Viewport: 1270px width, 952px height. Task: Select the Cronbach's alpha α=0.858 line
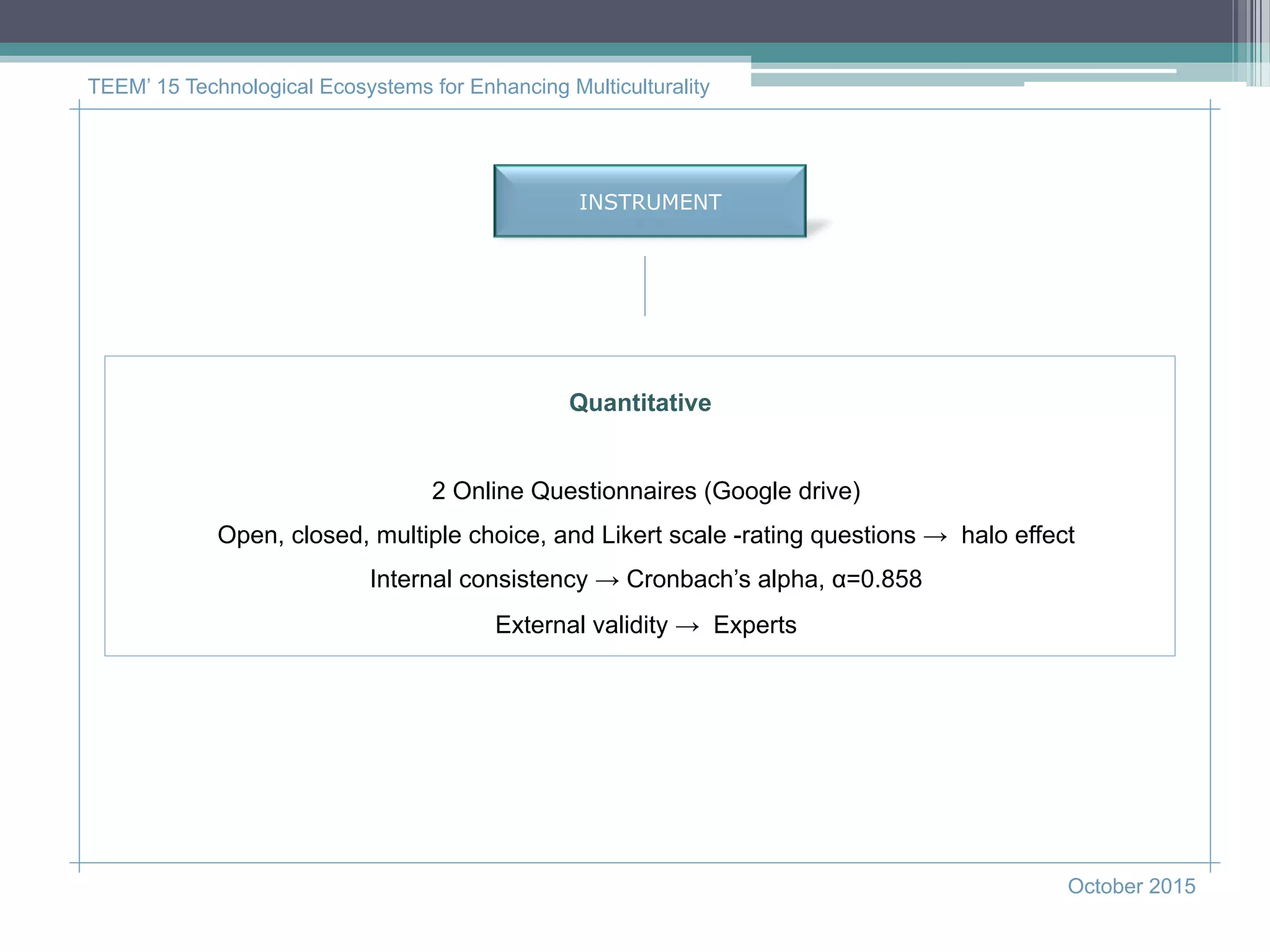[646, 579]
